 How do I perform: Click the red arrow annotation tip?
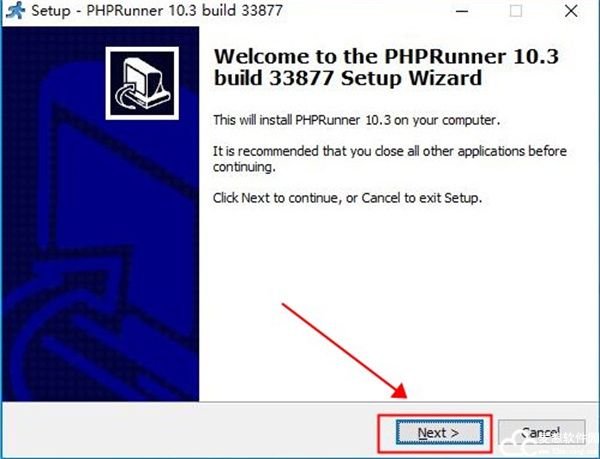click(x=401, y=392)
